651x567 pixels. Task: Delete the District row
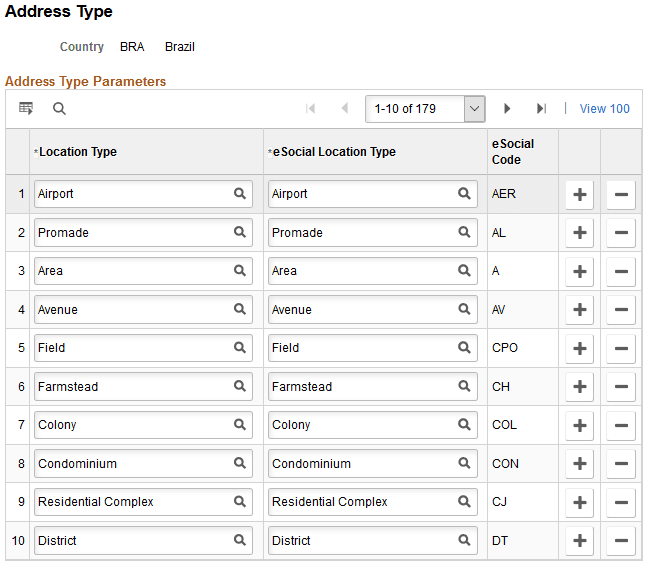click(621, 541)
